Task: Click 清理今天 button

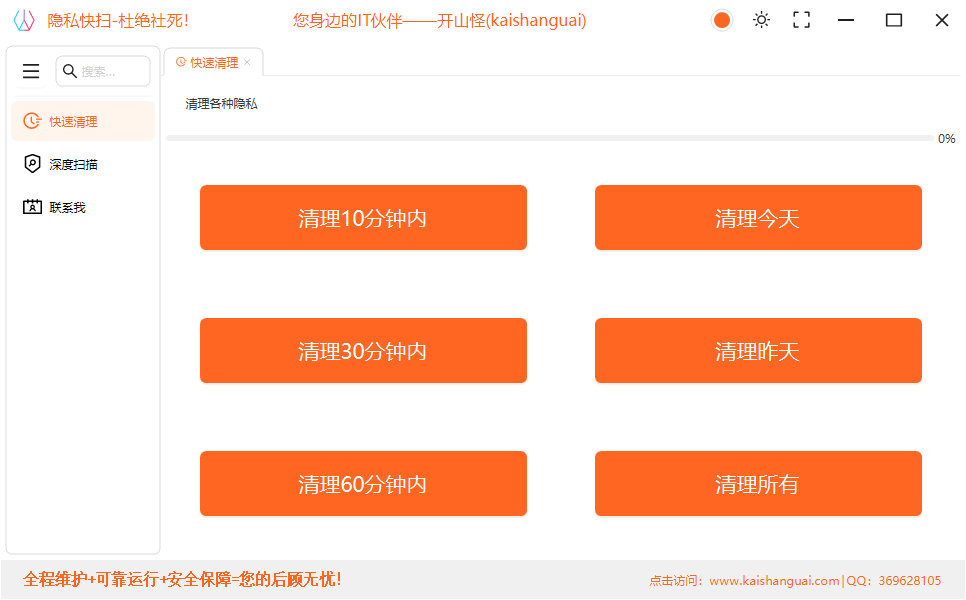Action: click(x=758, y=218)
